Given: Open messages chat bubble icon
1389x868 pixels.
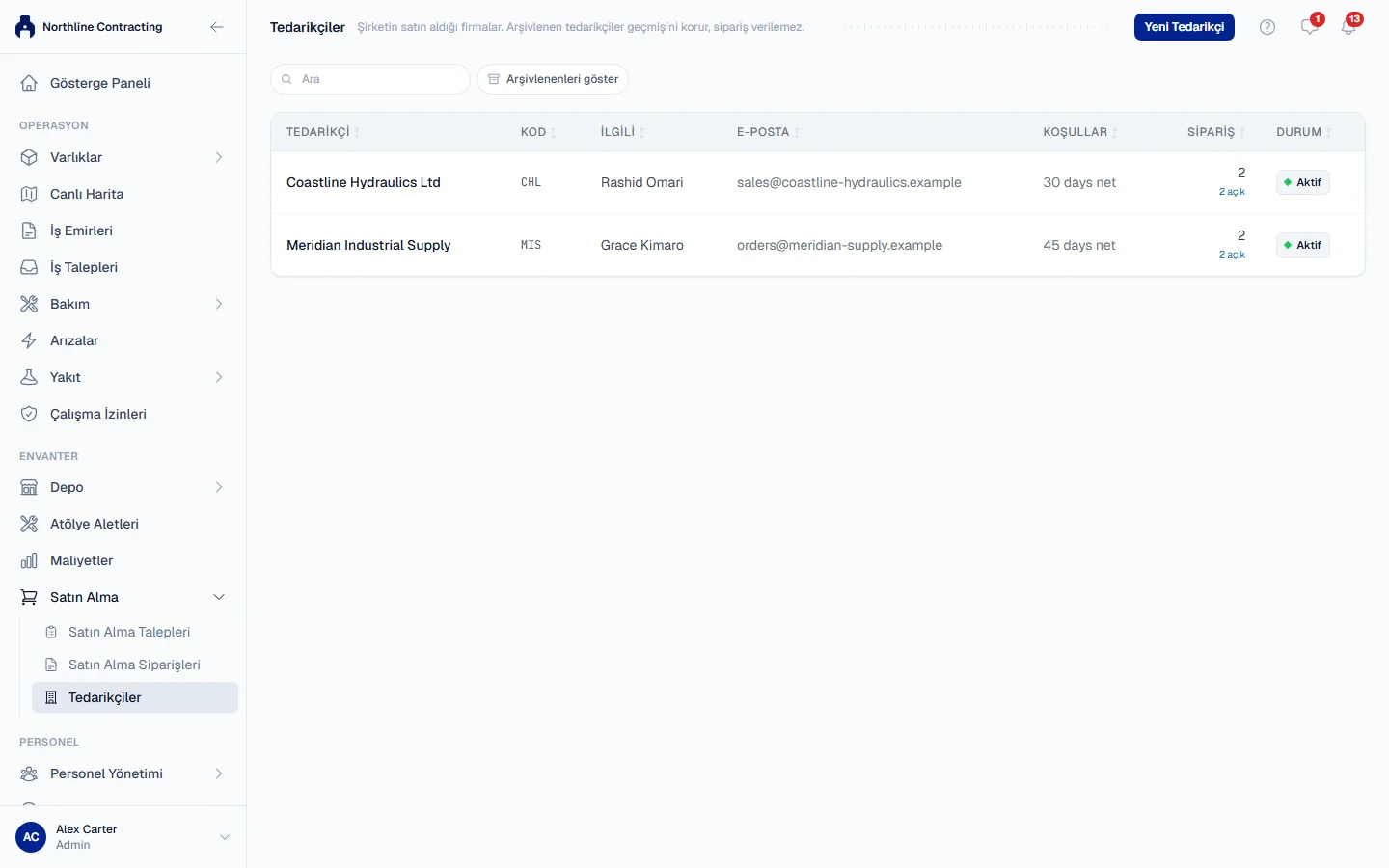Looking at the screenshot, I should tap(1309, 27).
